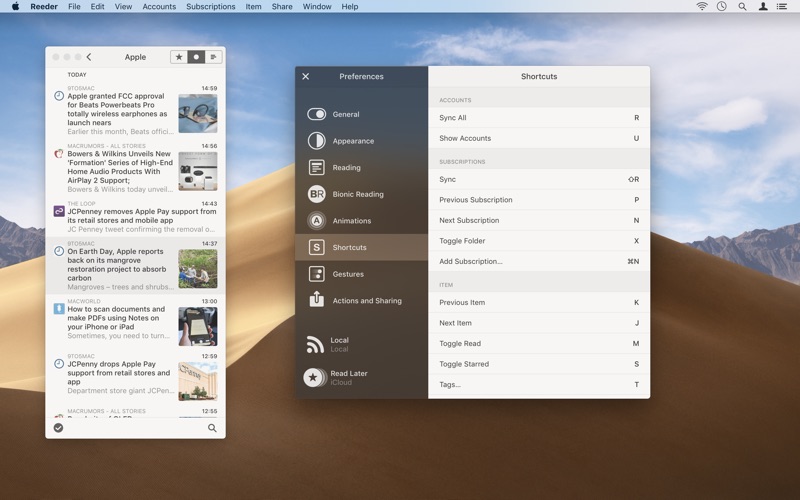Image resolution: width=800 pixels, height=500 pixels.
Task: Open the Read Later iCloud account
Action: pos(348,377)
